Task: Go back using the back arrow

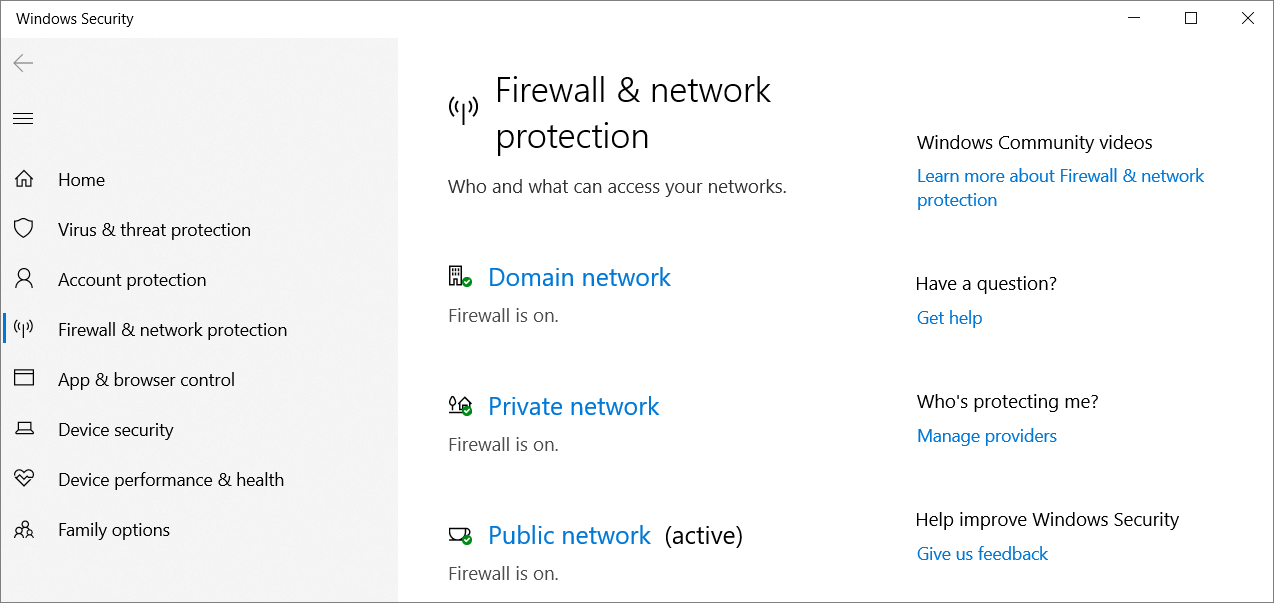Action: click(x=23, y=63)
